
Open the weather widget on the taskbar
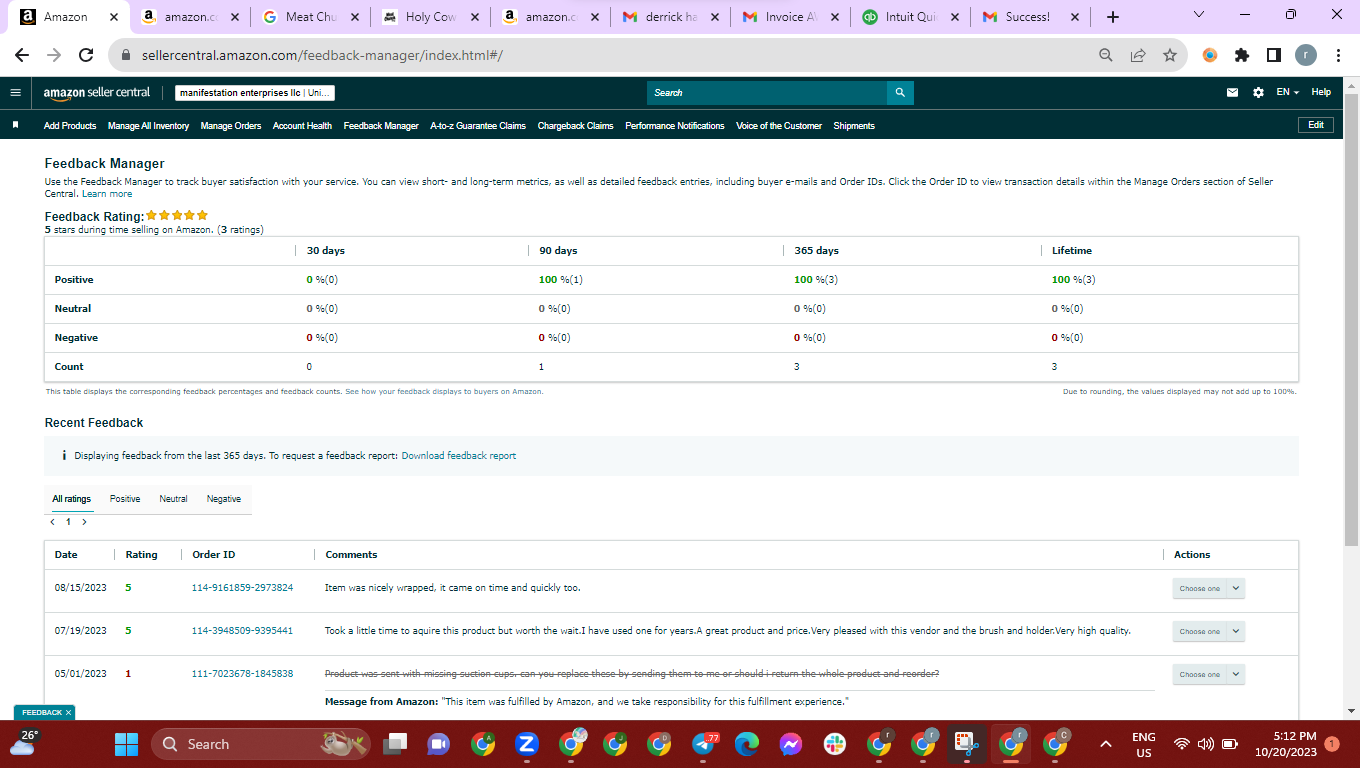(x=26, y=743)
